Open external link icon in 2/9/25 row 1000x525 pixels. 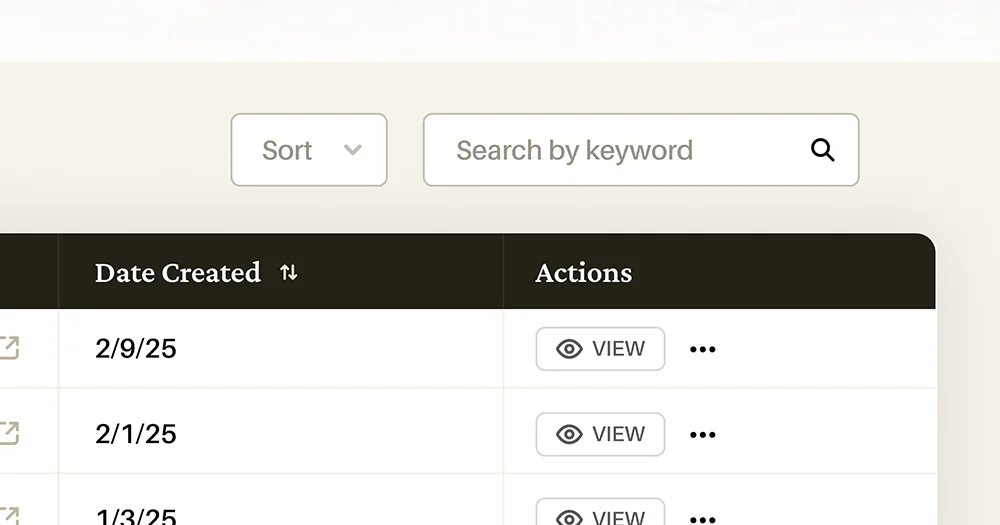(8, 348)
